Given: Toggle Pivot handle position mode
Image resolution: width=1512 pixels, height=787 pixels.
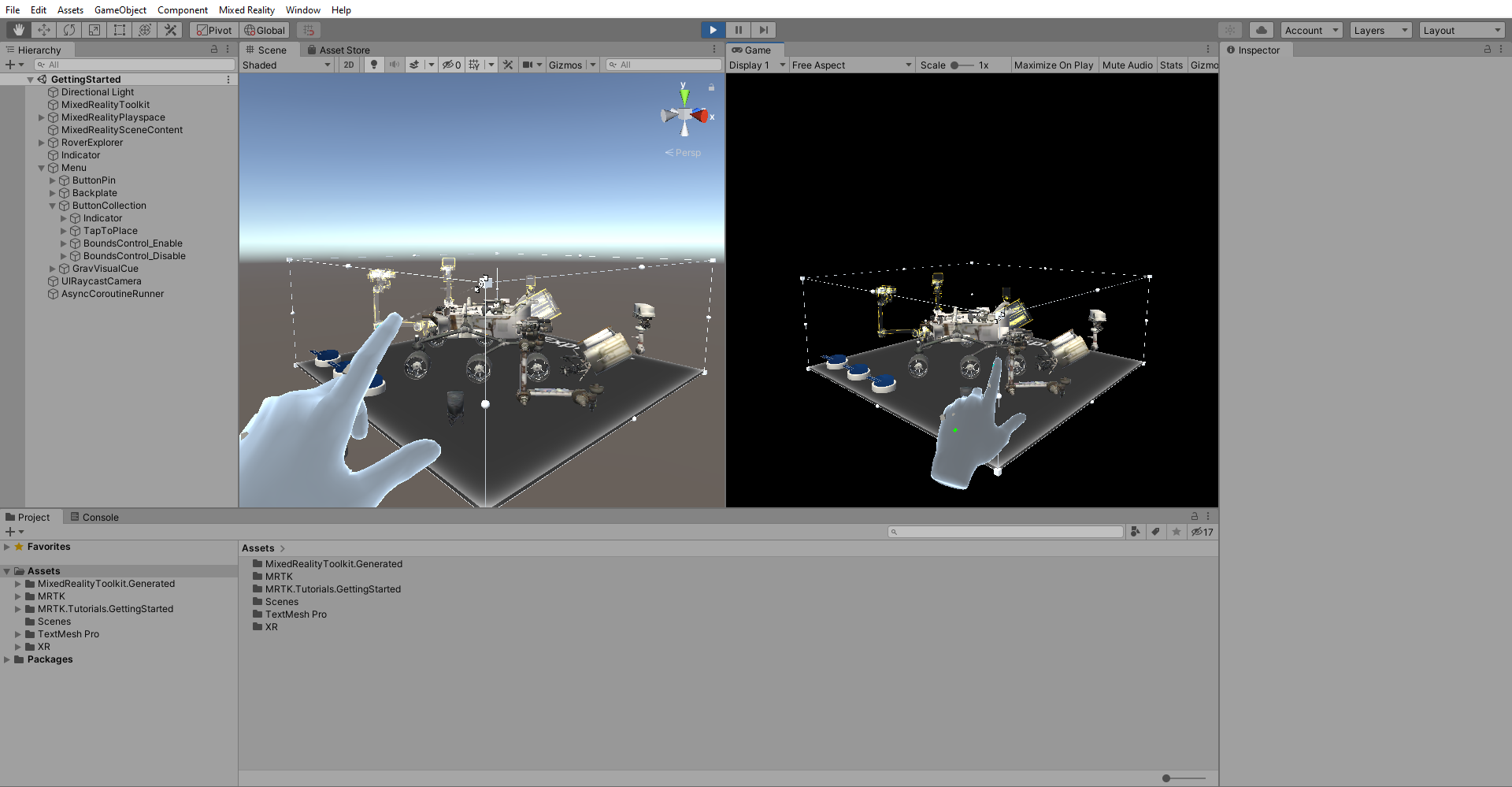Looking at the screenshot, I should 213,30.
